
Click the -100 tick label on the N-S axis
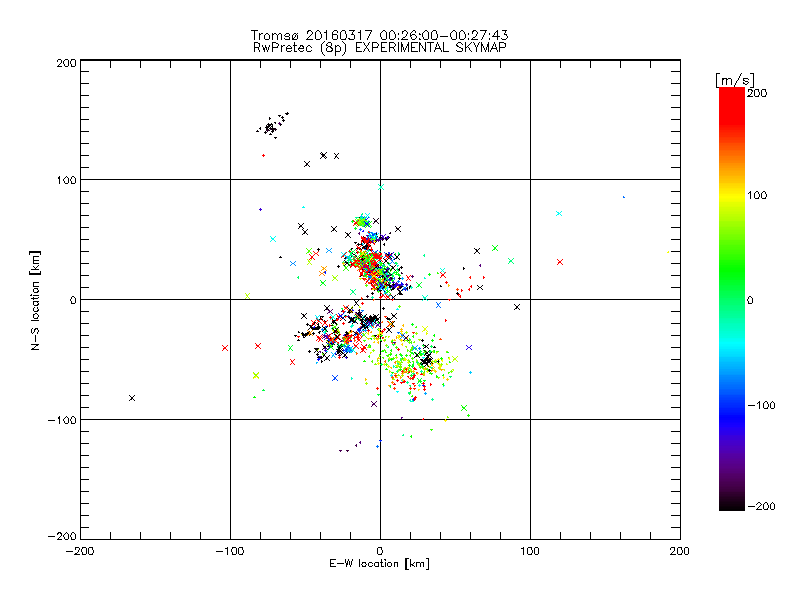[x=62, y=420]
